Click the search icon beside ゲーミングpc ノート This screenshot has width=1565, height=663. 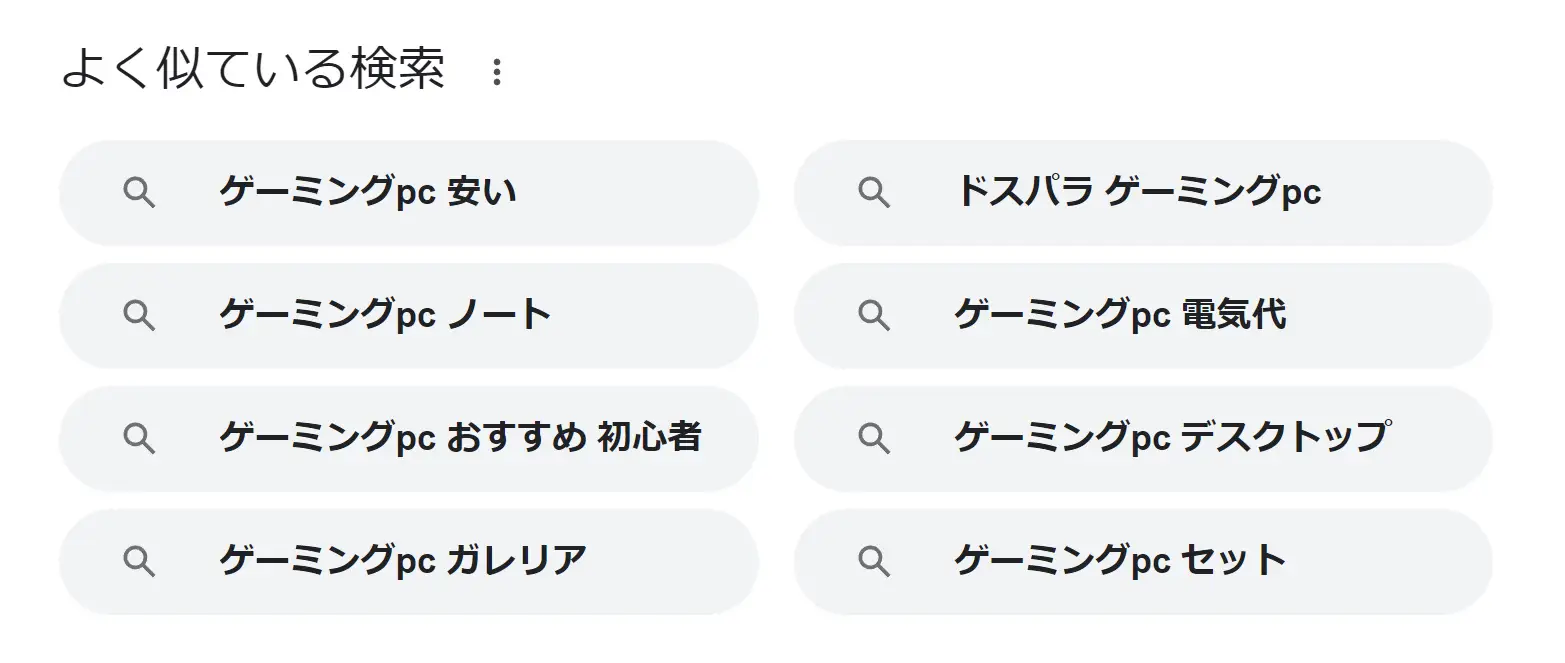139,315
